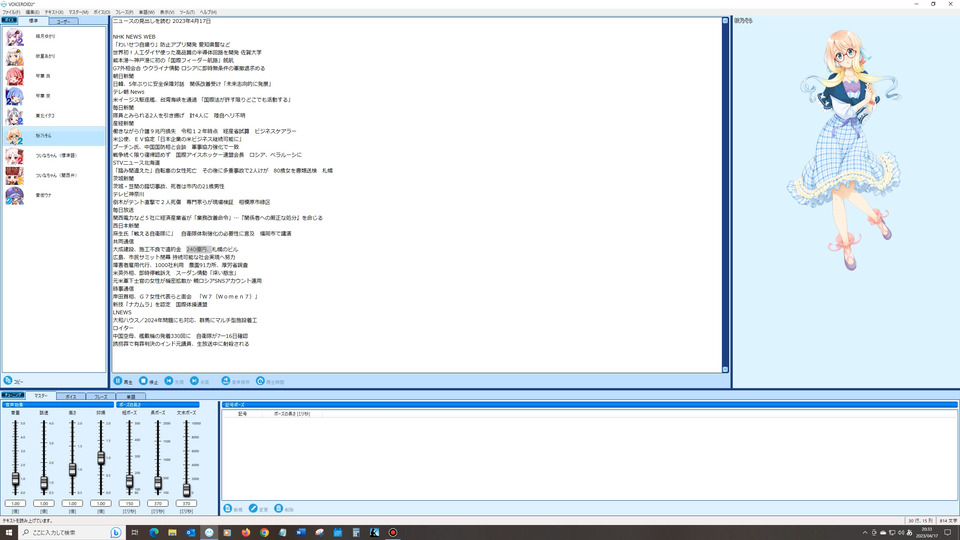Open the 表示(V) menu

pos(167,12)
